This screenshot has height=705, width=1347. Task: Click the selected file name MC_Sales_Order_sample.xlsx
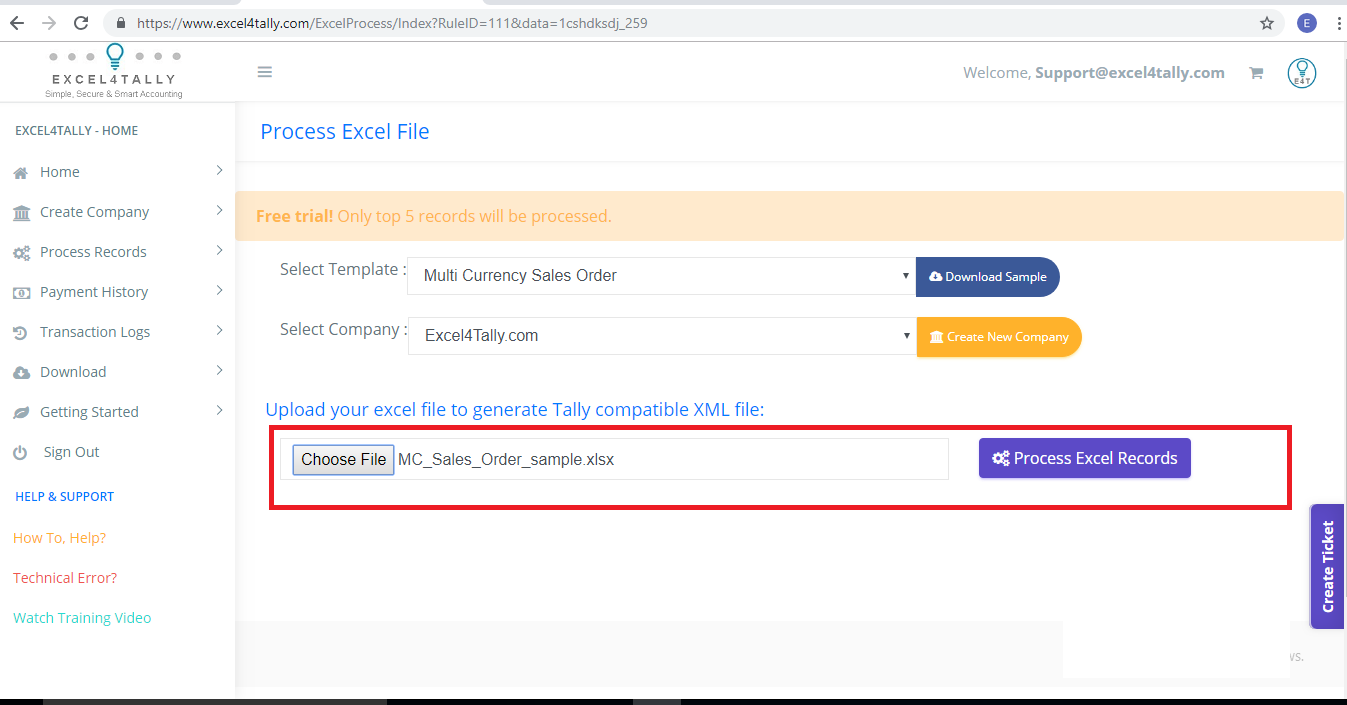point(506,460)
